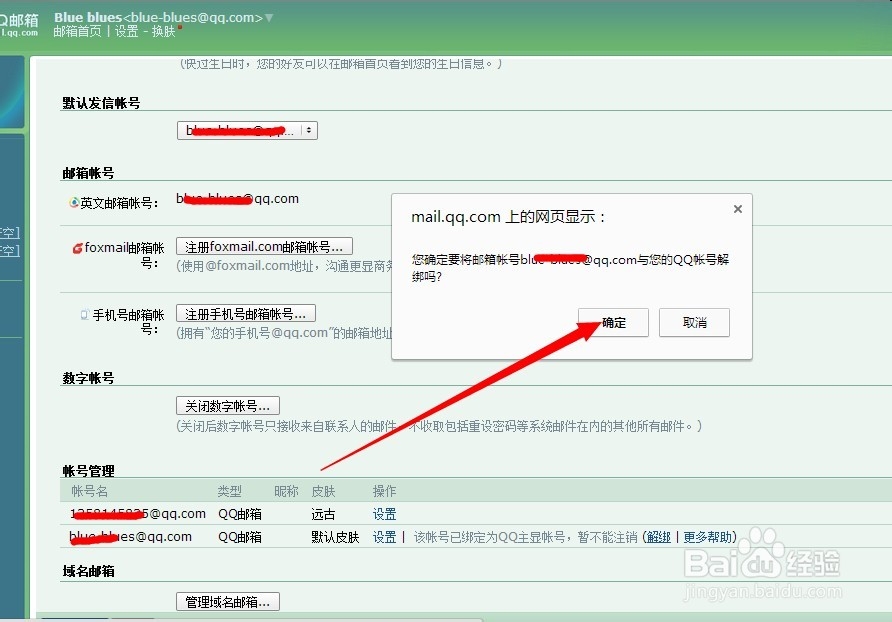The image size is (892, 622).
Task: Select the 皮肤 column header
Action: point(323,491)
